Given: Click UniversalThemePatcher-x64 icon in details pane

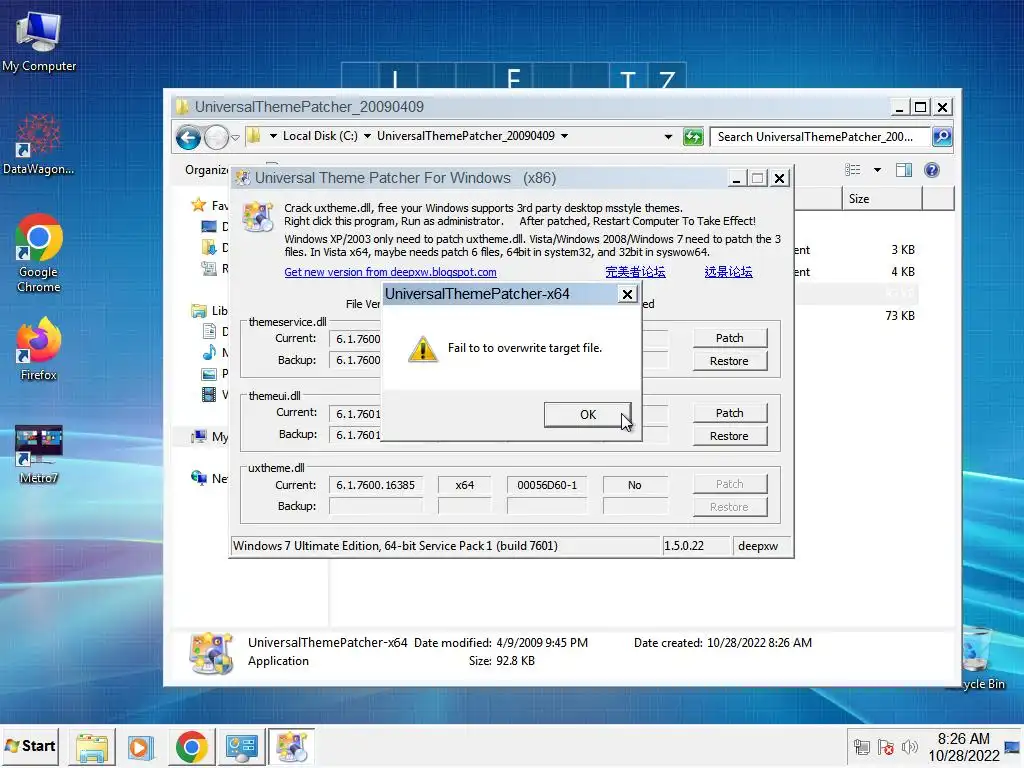Looking at the screenshot, I should tap(211, 653).
